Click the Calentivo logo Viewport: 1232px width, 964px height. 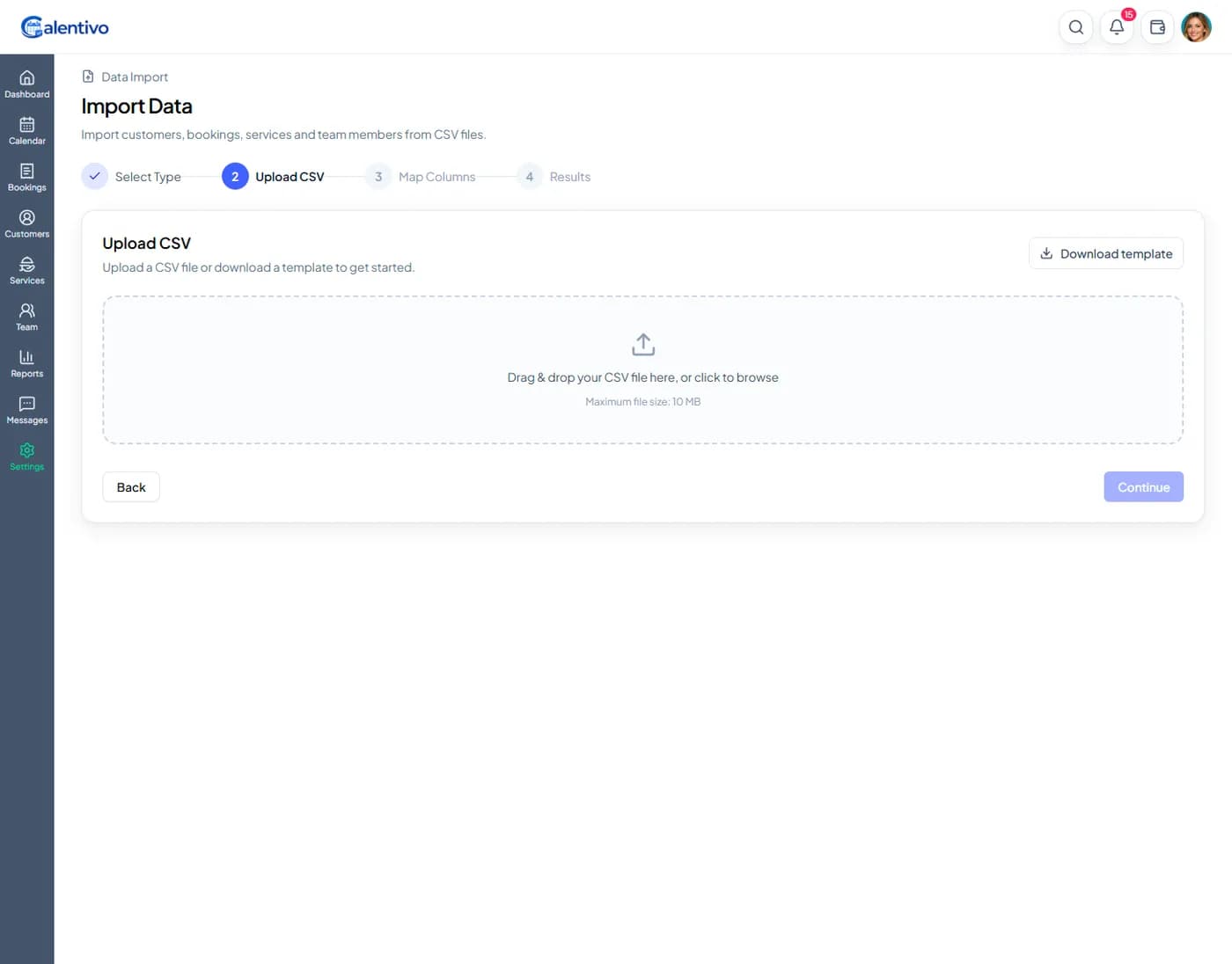pos(64,26)
